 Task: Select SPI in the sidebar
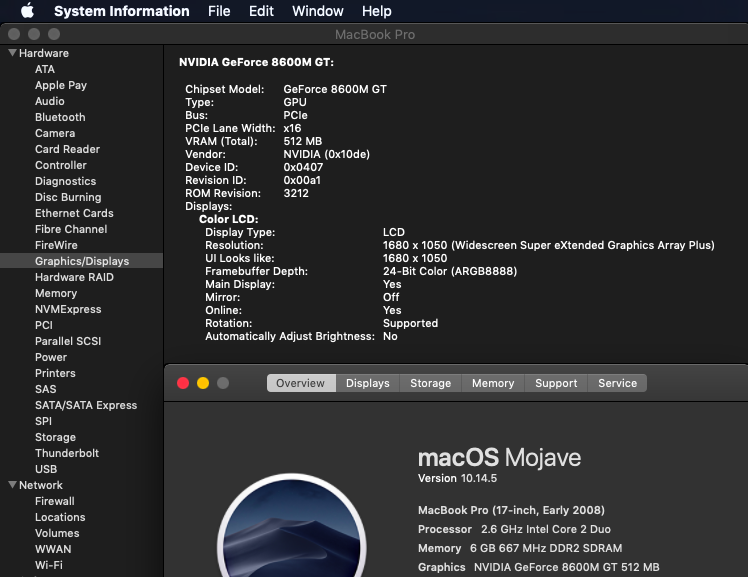(43, 422)
